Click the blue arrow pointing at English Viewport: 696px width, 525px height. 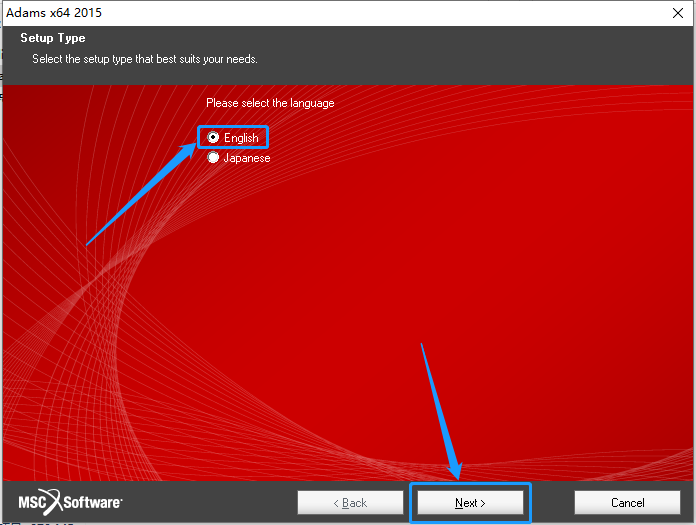[141, 194]
